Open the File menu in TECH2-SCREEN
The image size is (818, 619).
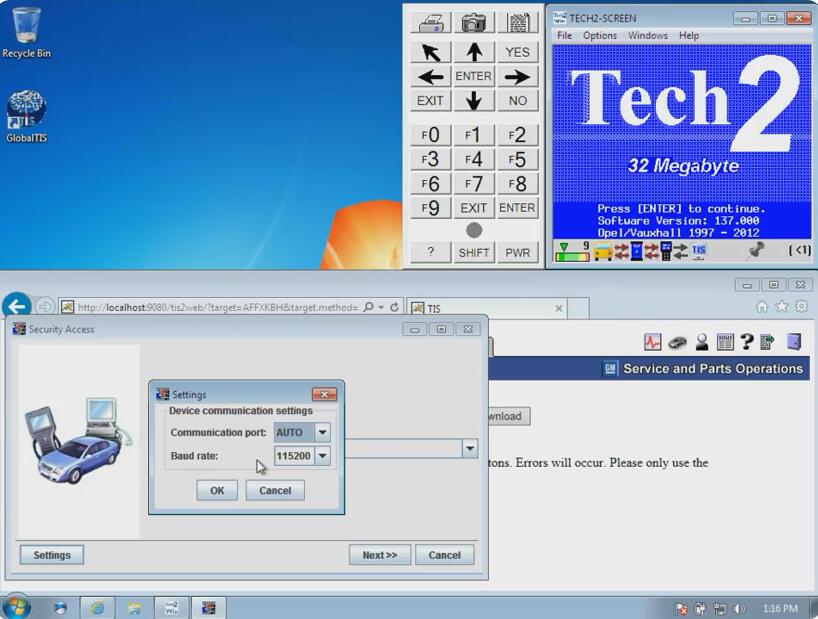click(564, 35)
